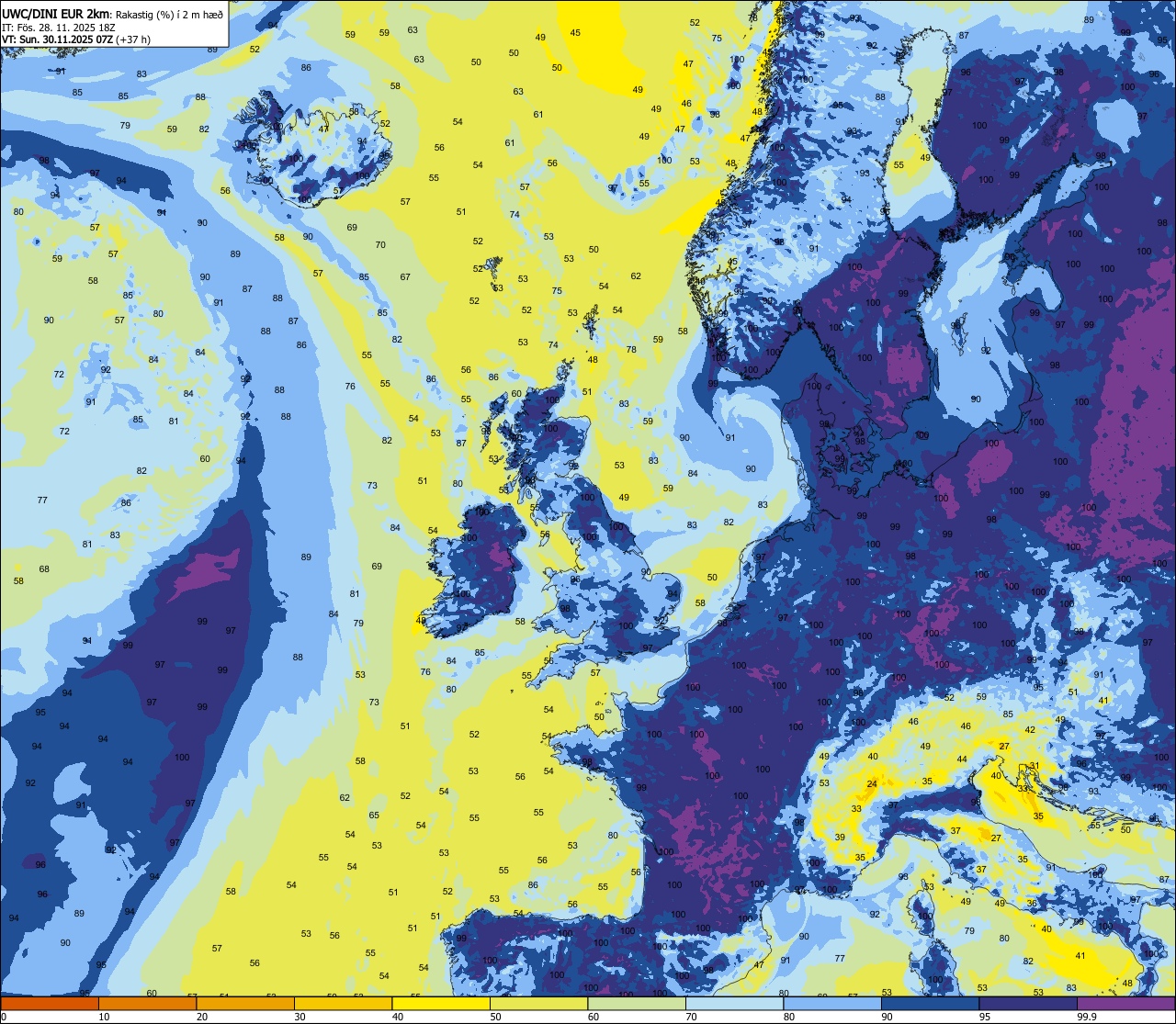This screenshot has width=1176, height=1024.
Task: Click the '99.9' legend scale label
Action: pos(1087,1017)
